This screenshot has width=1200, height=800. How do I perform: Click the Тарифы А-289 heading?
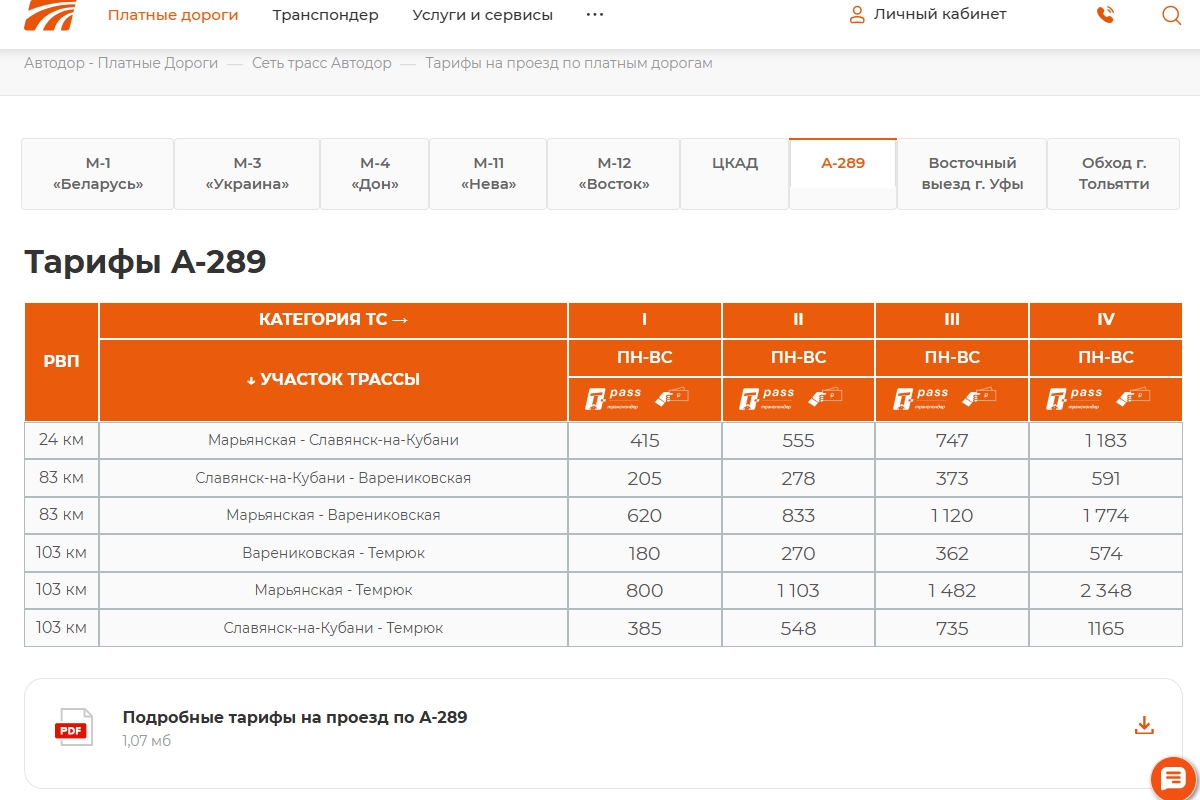(145, 262)
